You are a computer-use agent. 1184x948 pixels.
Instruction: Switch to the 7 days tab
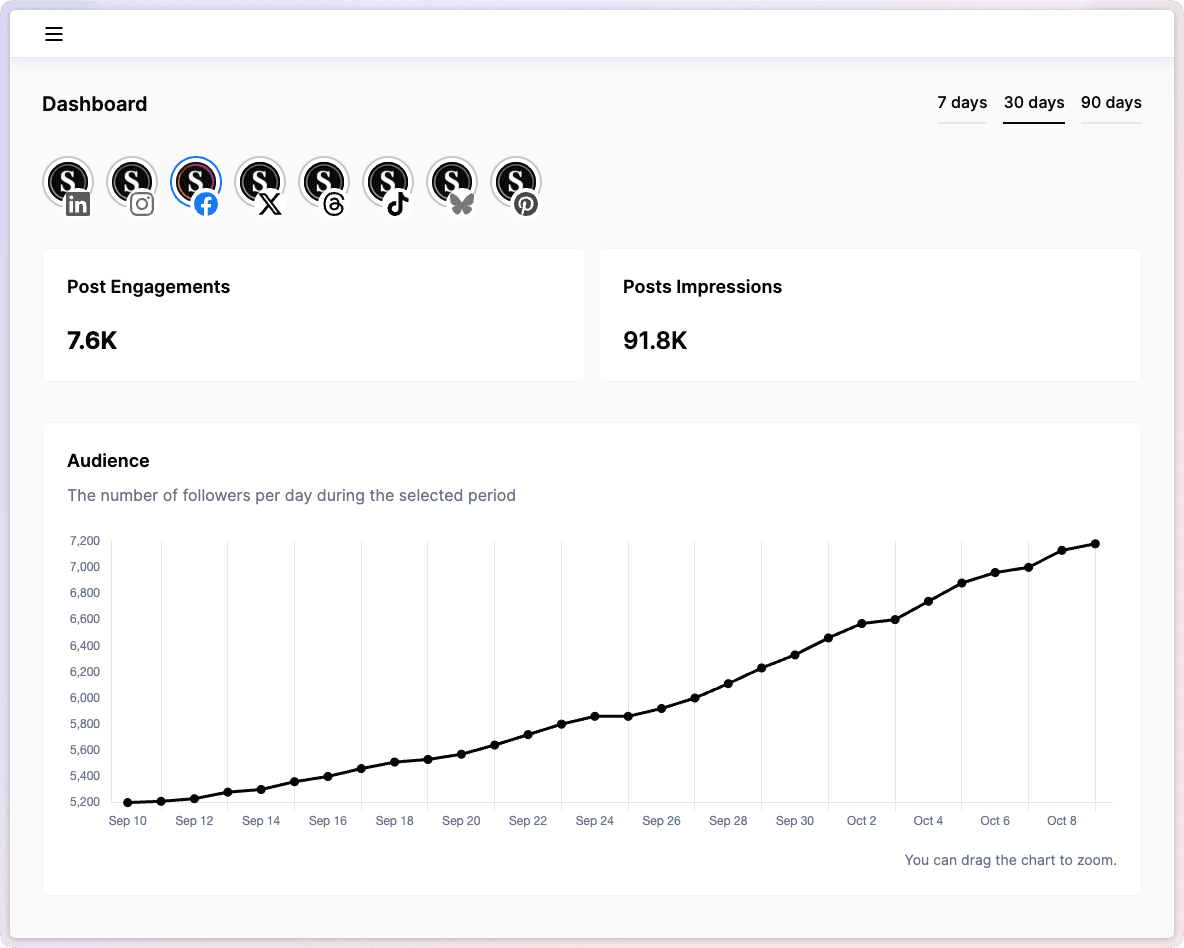point(962,103)
